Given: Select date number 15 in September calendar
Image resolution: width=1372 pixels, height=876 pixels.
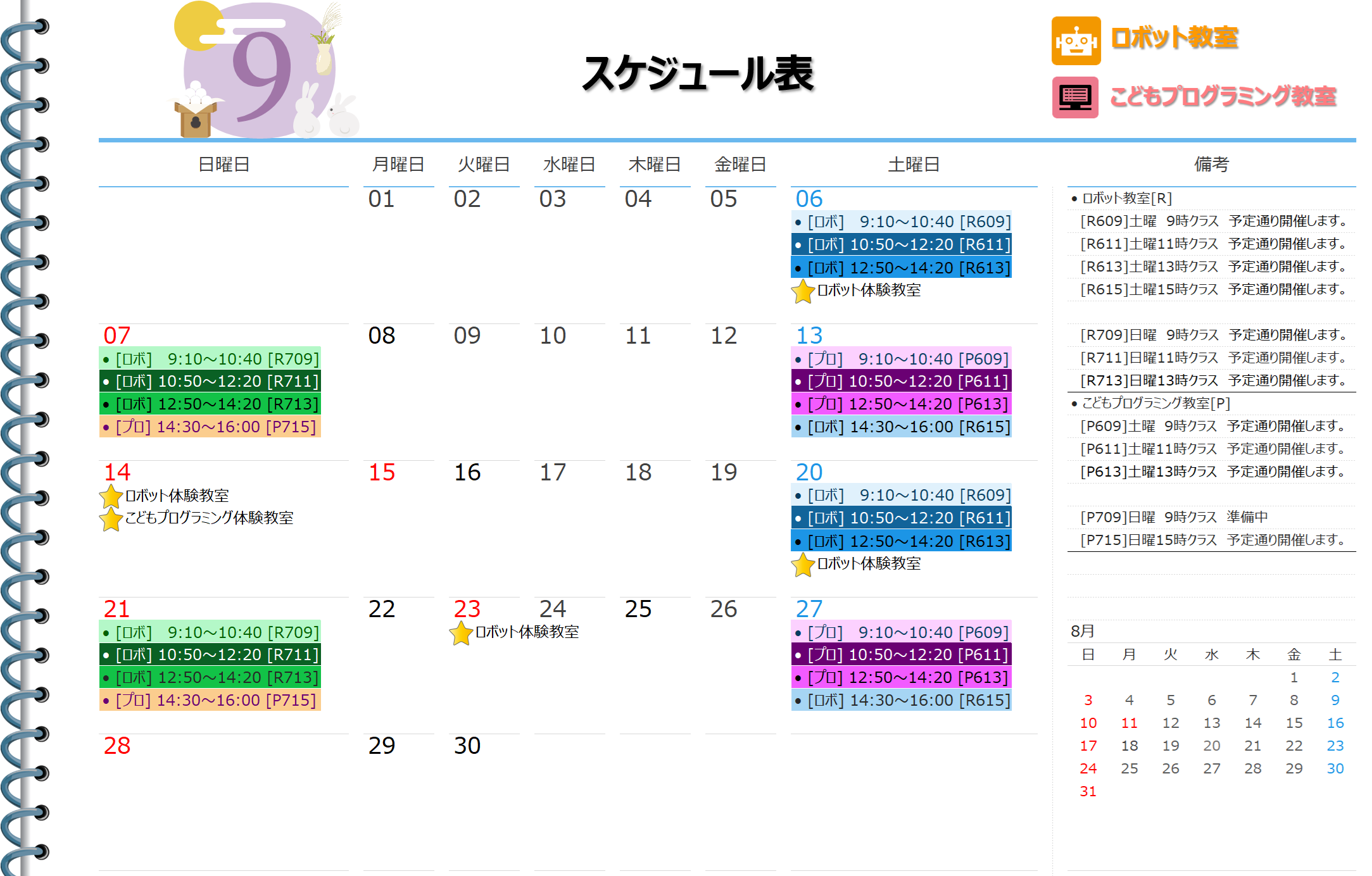Looking at the screenshot, I should coord(382,472).
